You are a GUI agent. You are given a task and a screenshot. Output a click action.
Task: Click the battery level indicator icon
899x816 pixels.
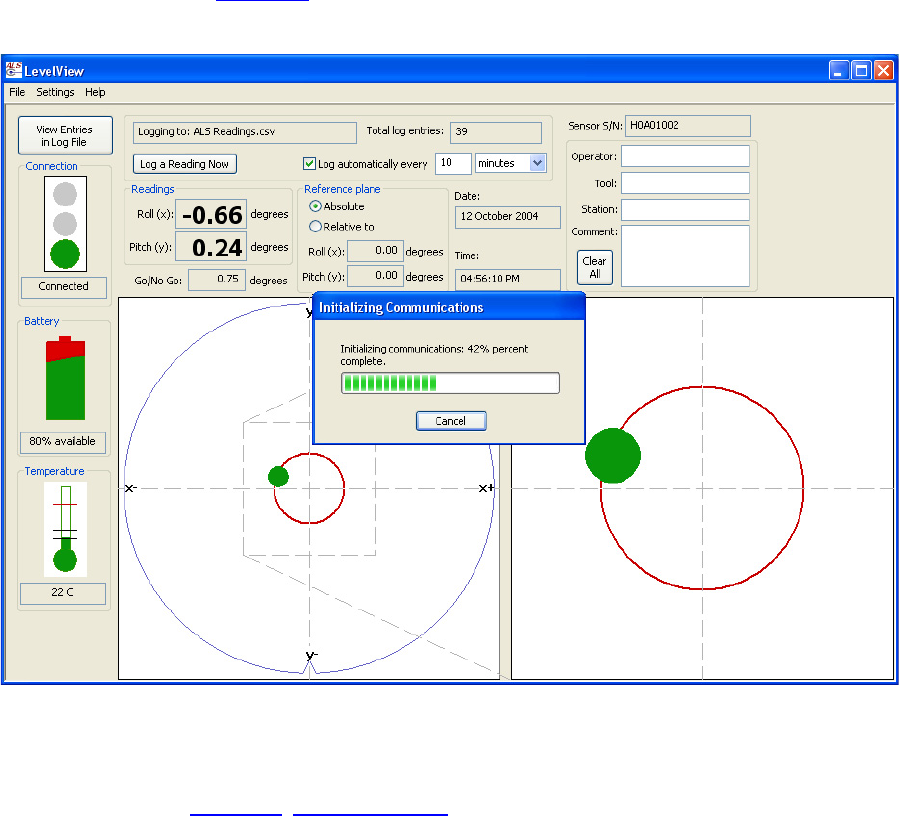pos(65,378)
